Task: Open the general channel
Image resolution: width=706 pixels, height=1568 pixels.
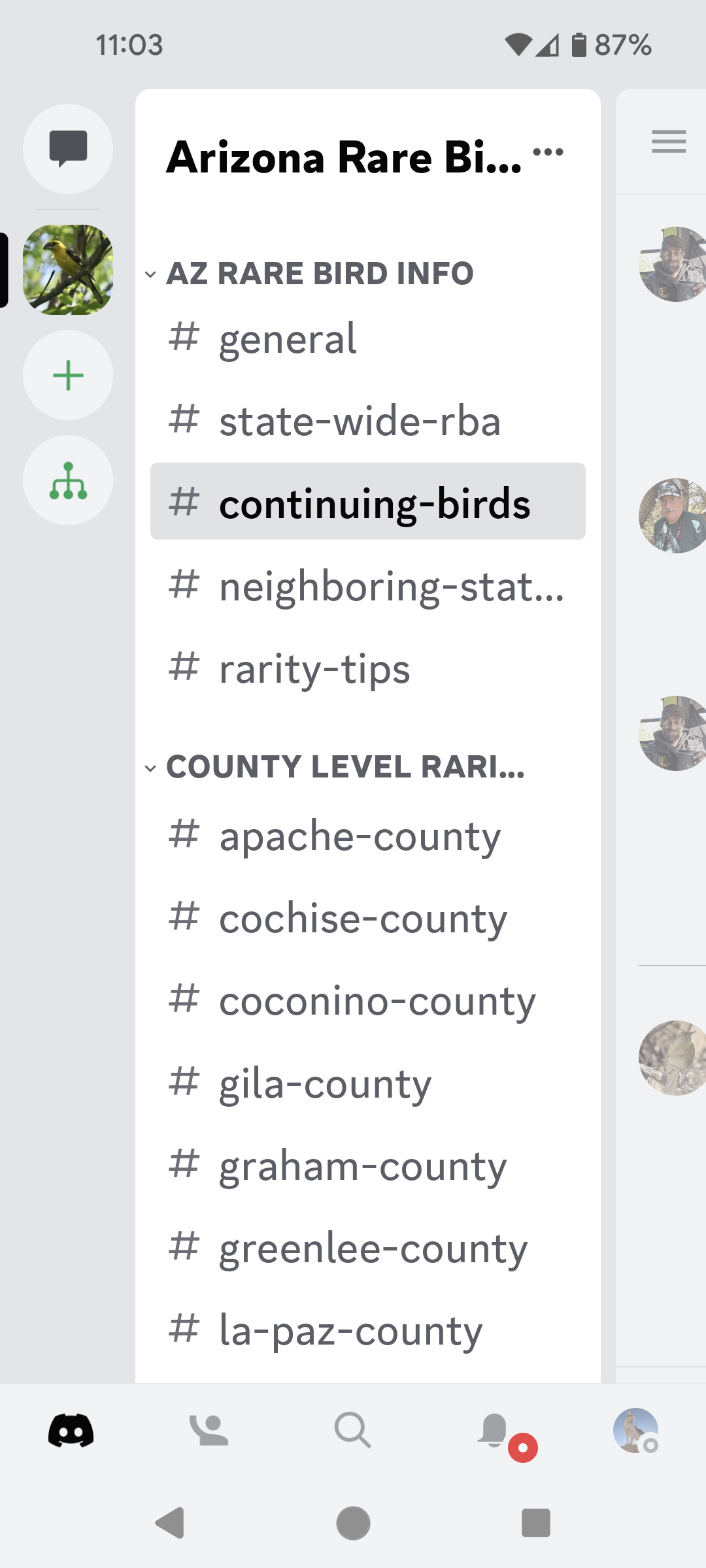Action: (286, 339)
